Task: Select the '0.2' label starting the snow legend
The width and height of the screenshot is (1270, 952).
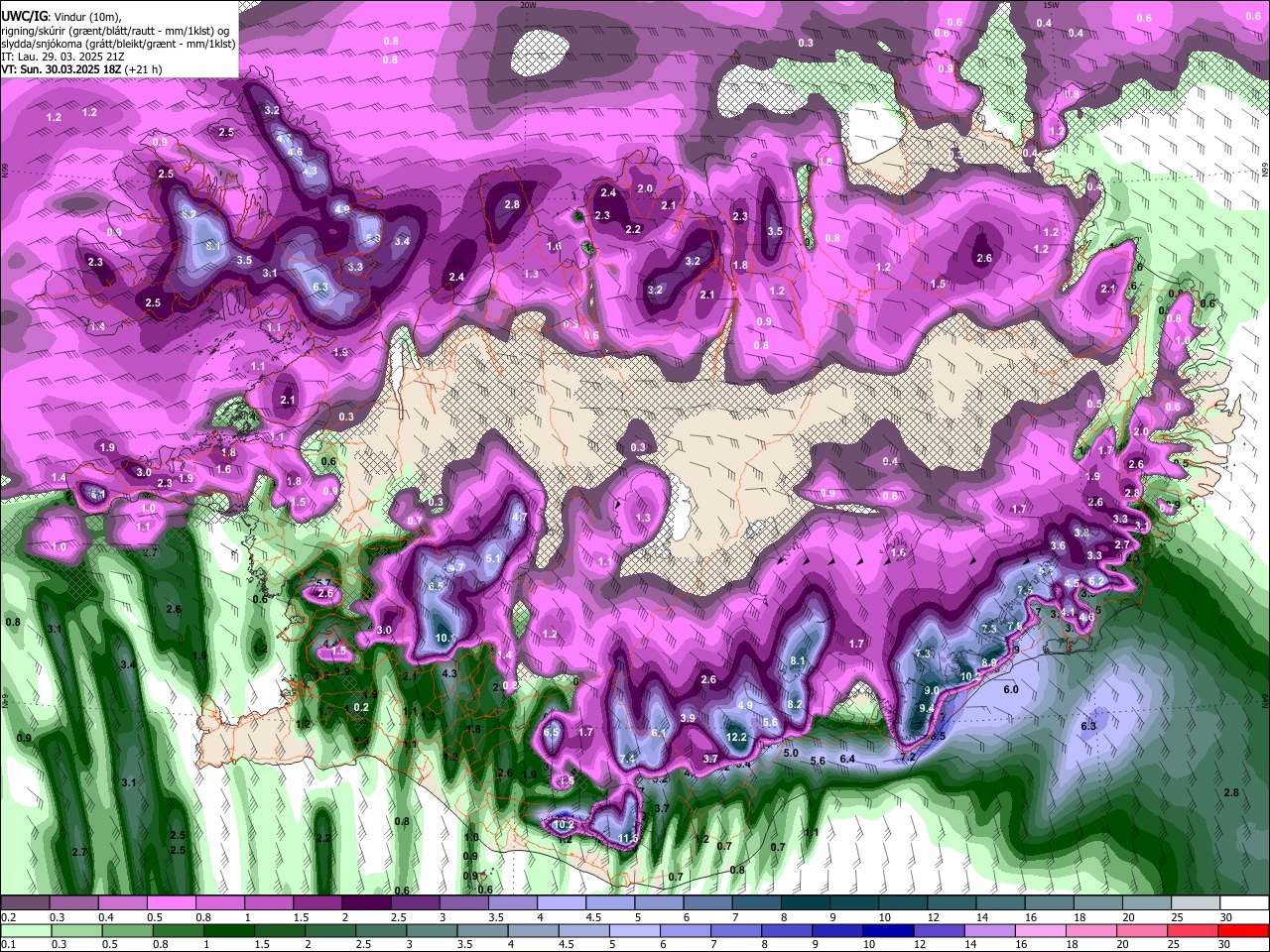Action: pos(9,917)
